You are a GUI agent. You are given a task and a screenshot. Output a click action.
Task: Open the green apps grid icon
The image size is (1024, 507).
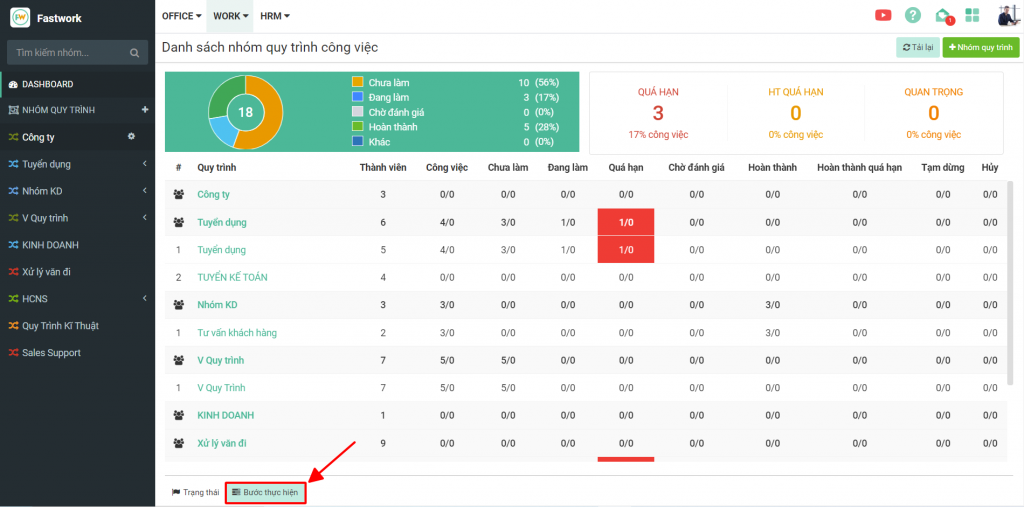click(972, 15)
